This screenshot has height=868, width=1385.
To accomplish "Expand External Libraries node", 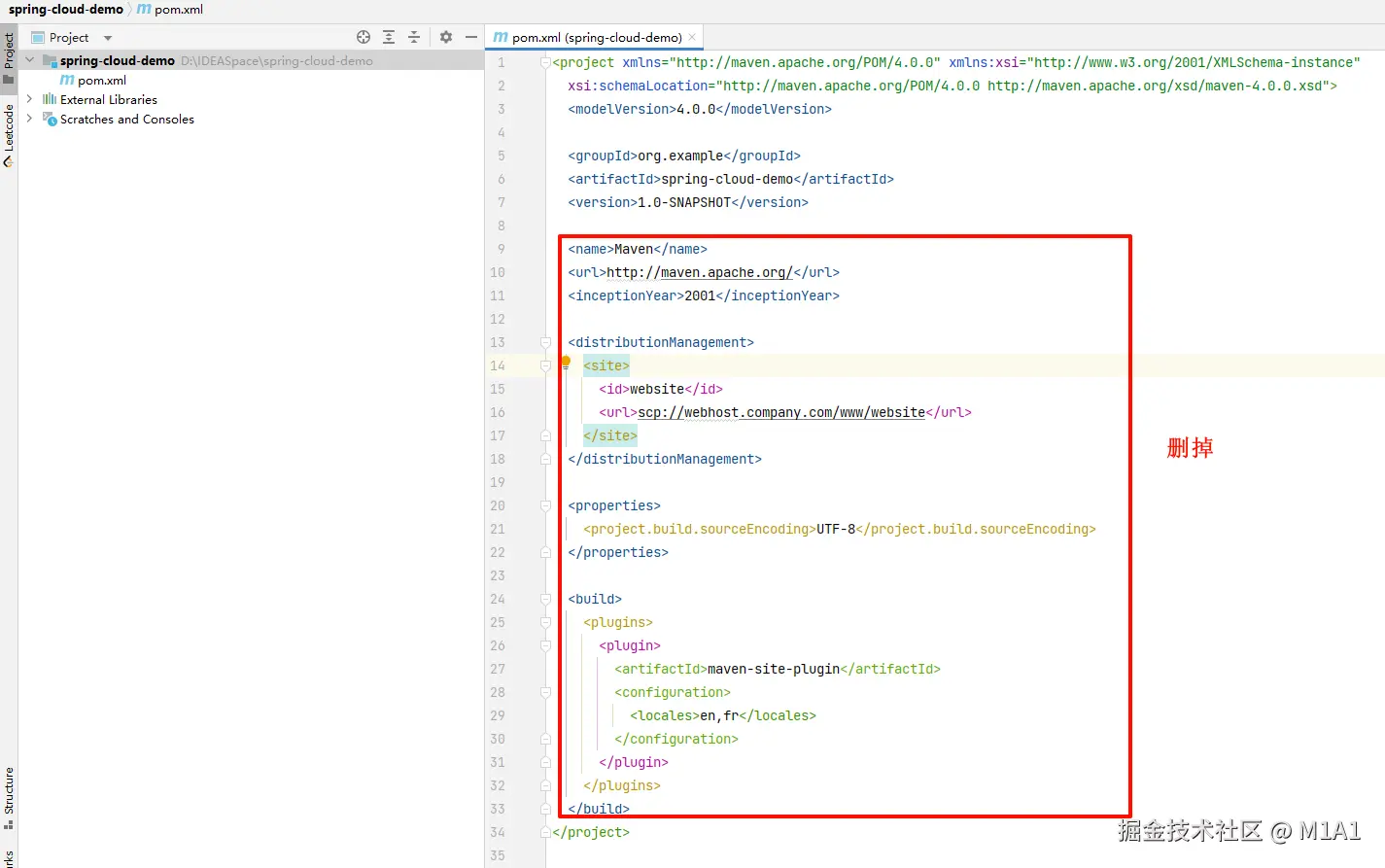I will 29,99.
